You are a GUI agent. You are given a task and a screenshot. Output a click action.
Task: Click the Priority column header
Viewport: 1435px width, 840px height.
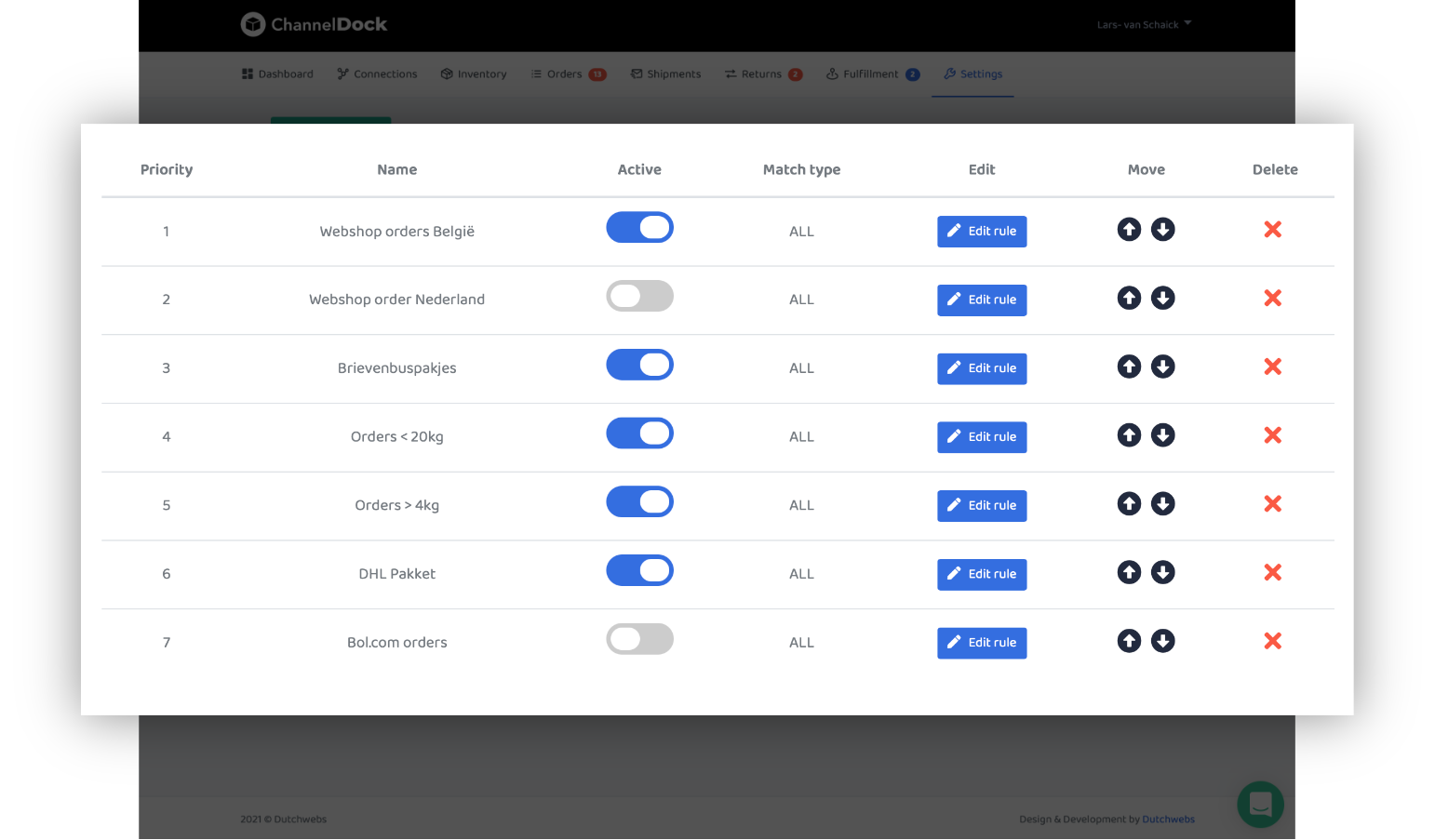(167, 169)
